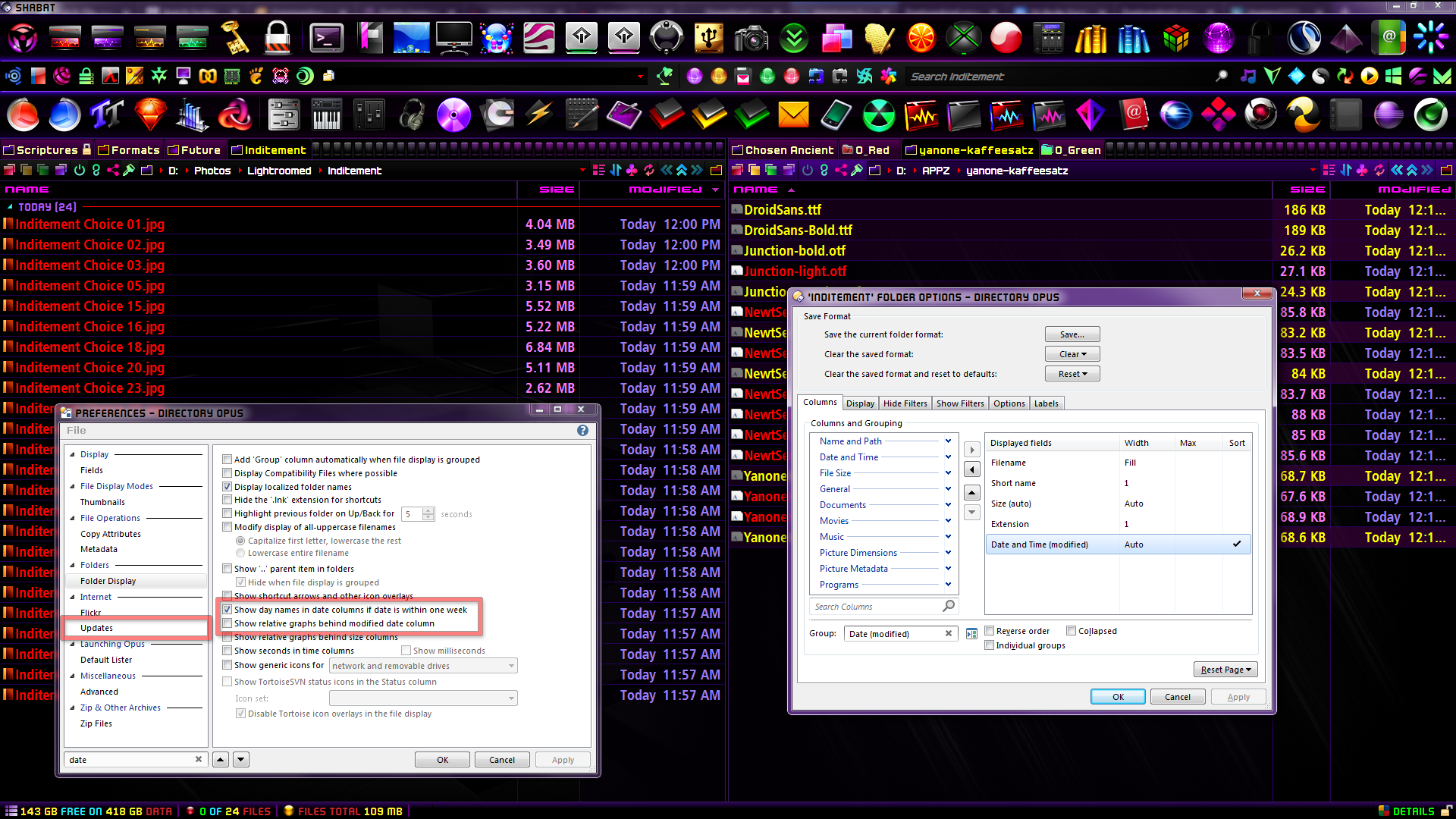Open 'network and removable drives' dropdown

pos(423,666)
